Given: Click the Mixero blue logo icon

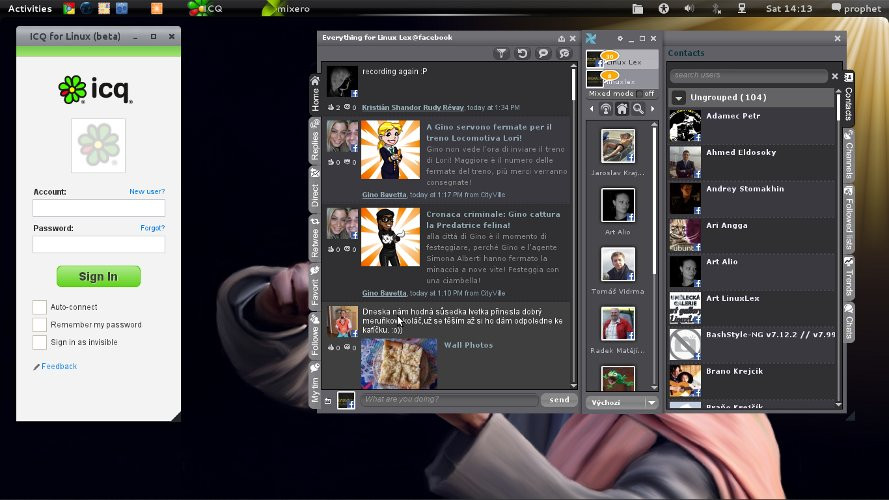Looking at the screenshot, I should 591,39.
